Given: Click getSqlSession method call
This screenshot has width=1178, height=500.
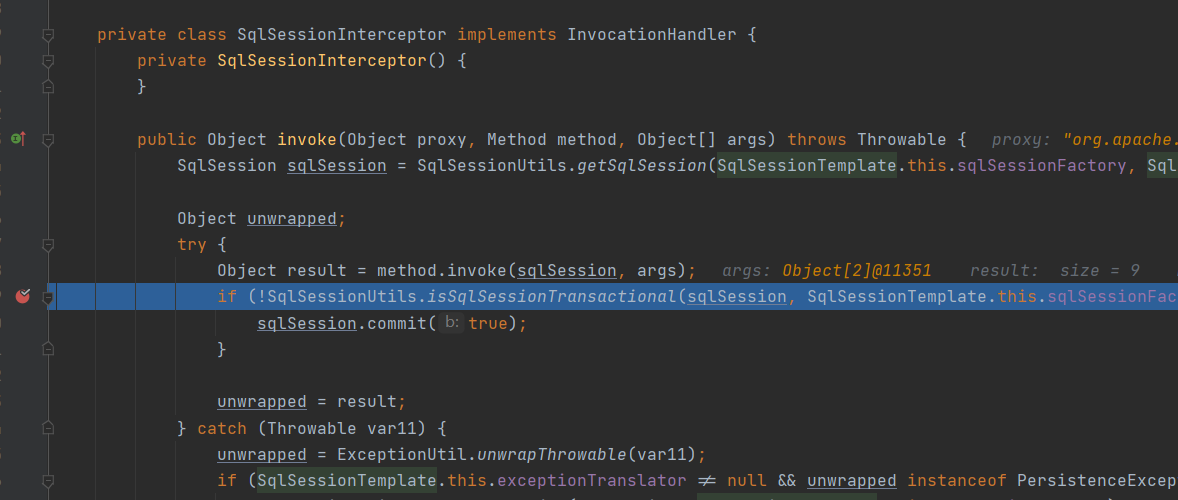Looking at the screenshot, I should pyautogui.click(x=642, y=166).
